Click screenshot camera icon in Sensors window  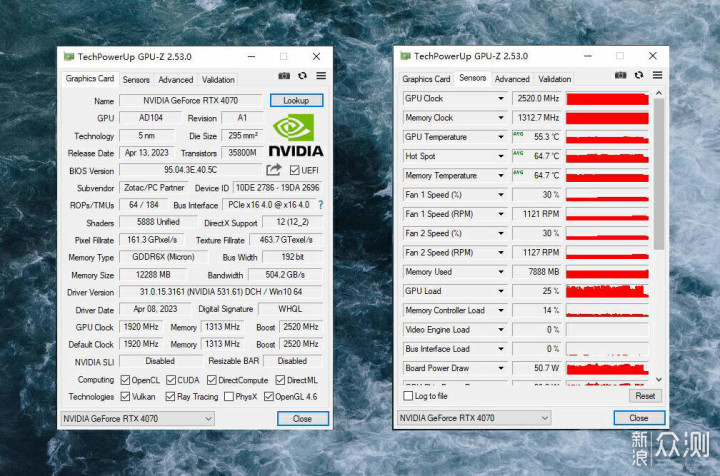pos(620,75)
